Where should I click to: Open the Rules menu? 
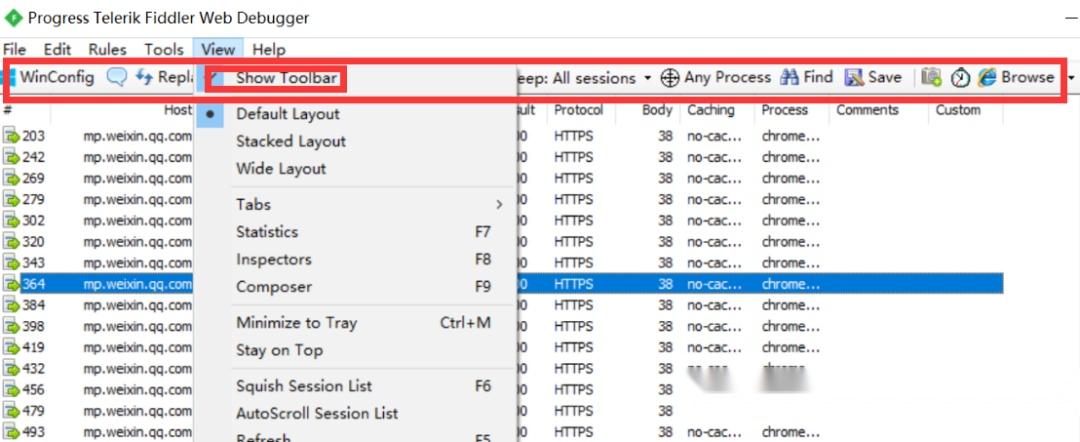(107, 50)
